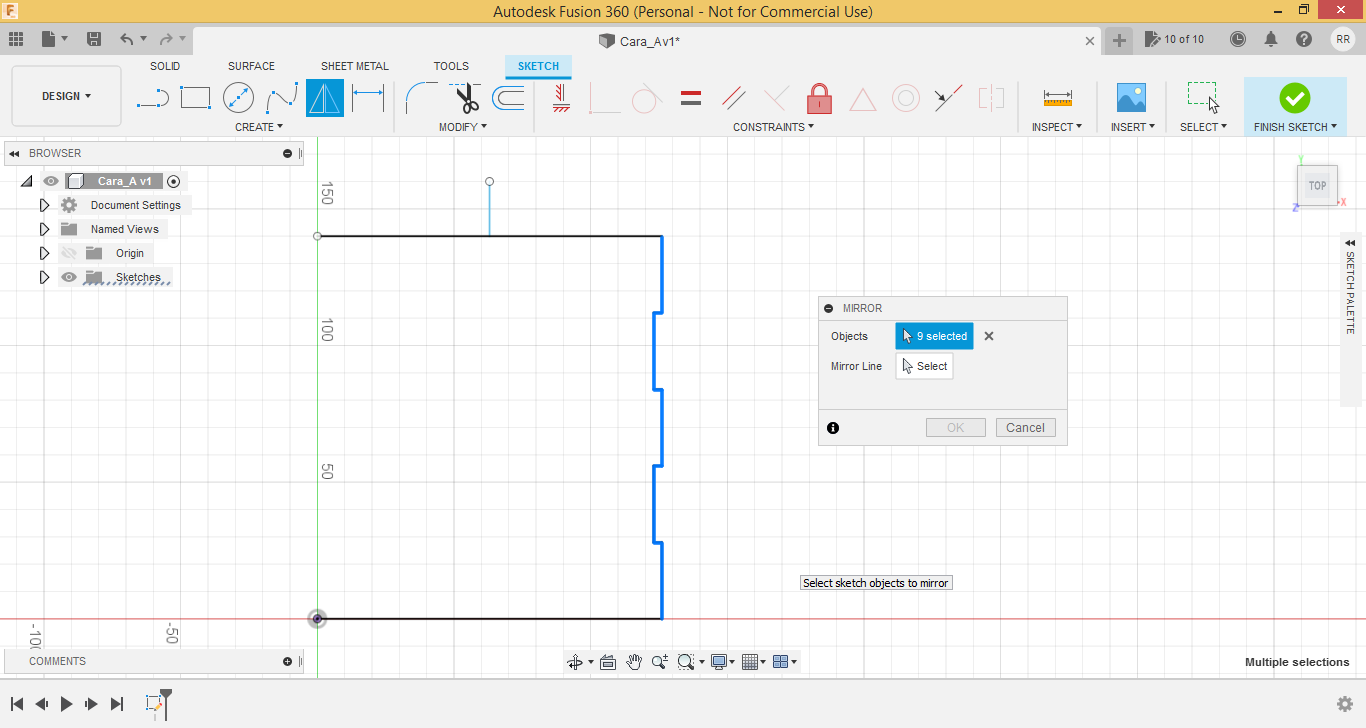Viewport: 1366px width, 728px height.
Task: Open the Measure tool in Inspect
Action: [x=1057, y=98]
